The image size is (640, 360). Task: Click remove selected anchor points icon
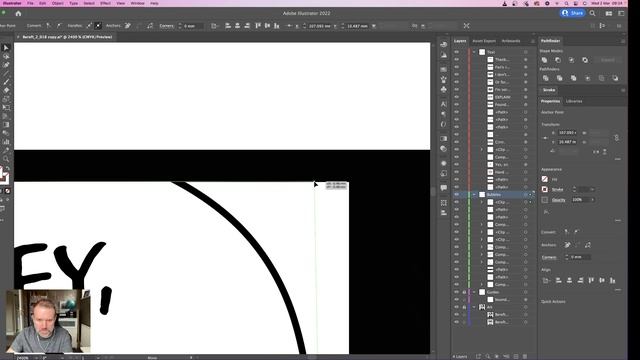coord(128,26)
